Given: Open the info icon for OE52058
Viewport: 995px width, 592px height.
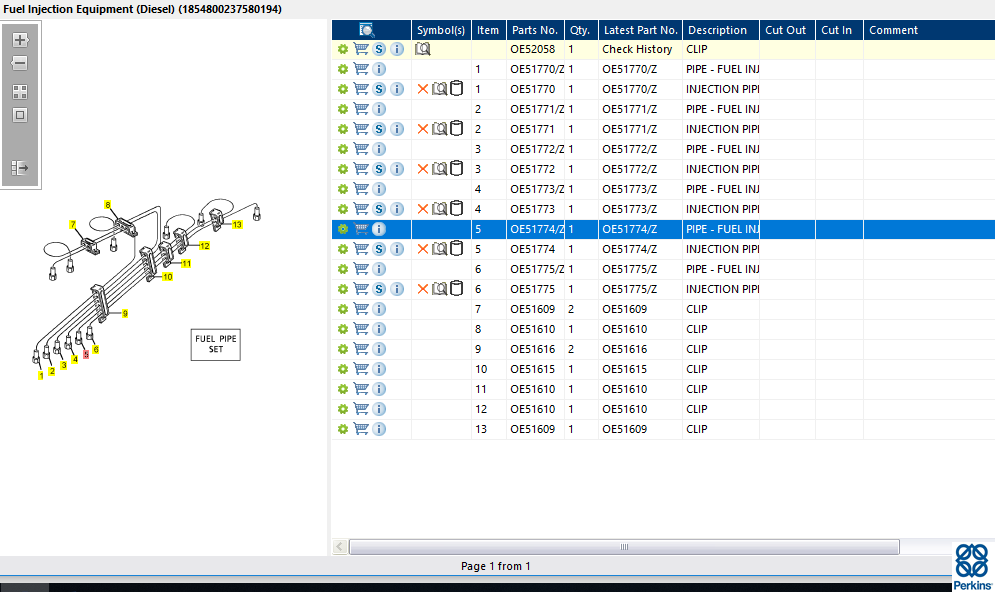Looking at the screenshot, I should 397,49.
